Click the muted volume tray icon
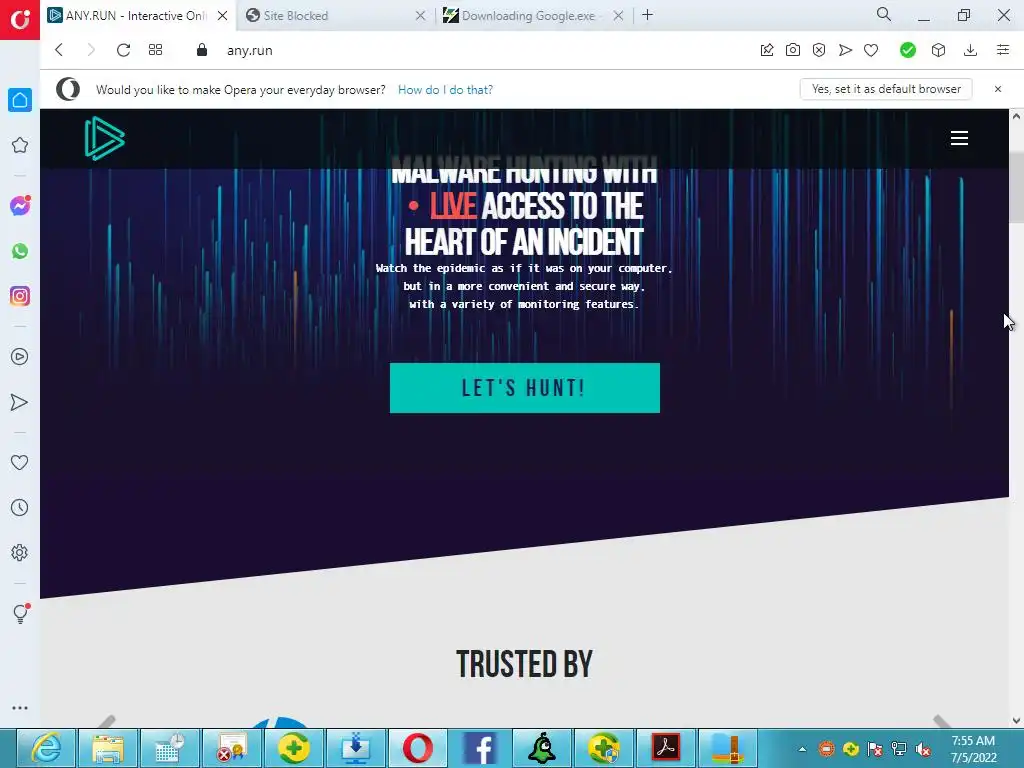This screenshot has height=768, width=1024. 923,749
